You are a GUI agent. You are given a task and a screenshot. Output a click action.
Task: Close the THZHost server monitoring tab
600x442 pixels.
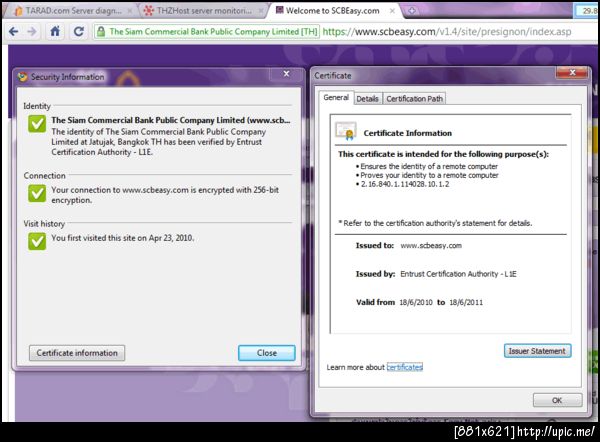tap(261, 11)
